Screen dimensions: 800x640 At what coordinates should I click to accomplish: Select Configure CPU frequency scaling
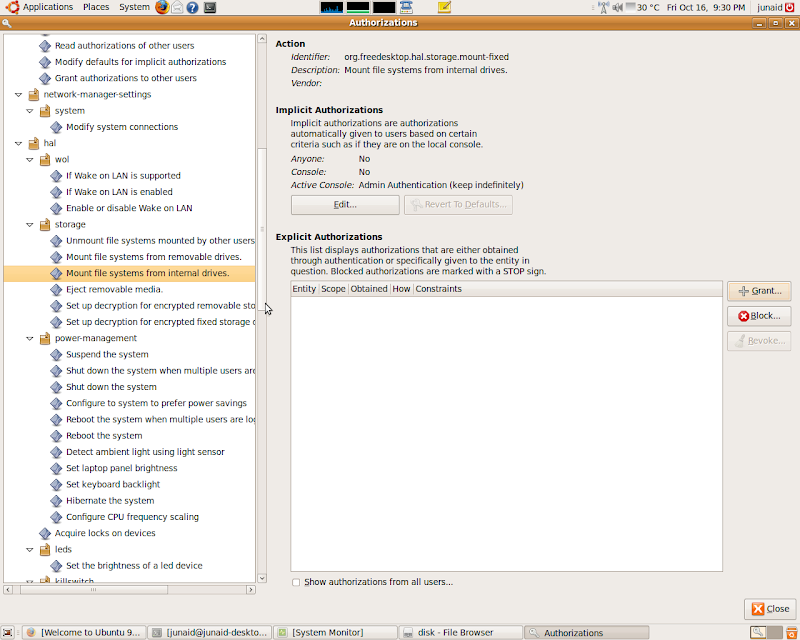pos(132,517)
